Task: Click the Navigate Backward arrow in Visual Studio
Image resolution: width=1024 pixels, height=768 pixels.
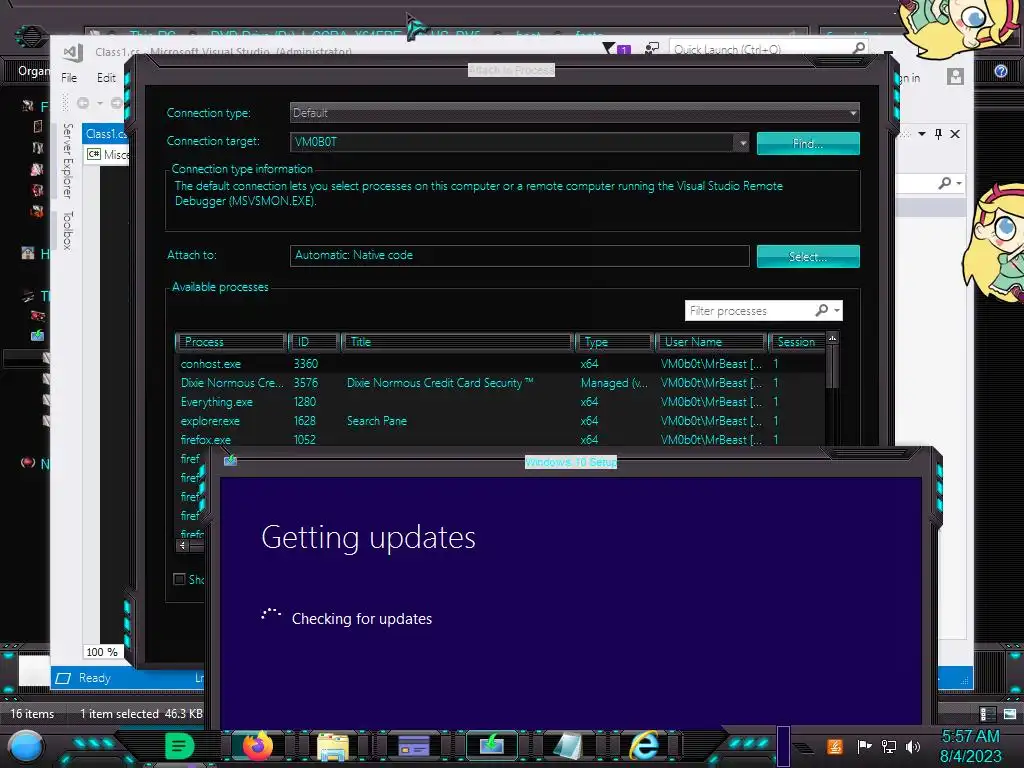Action: [x=83, y=103]
